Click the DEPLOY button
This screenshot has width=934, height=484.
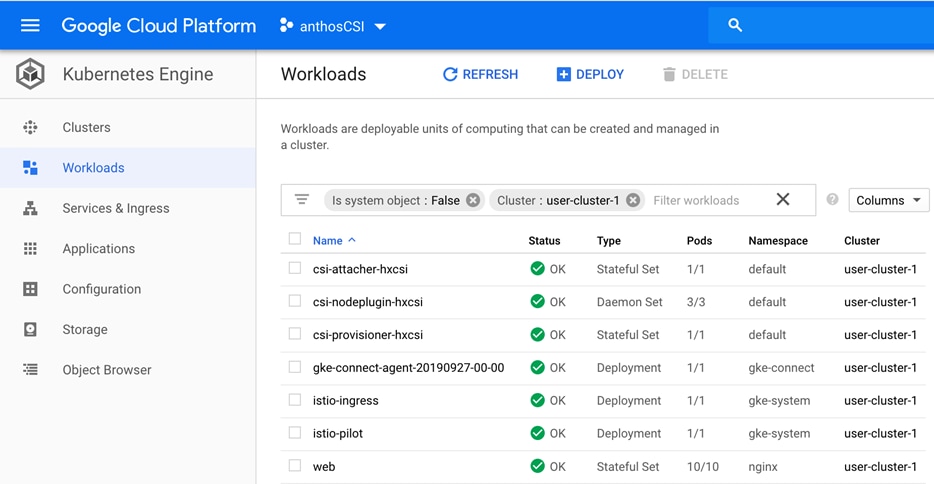(590, 74)
